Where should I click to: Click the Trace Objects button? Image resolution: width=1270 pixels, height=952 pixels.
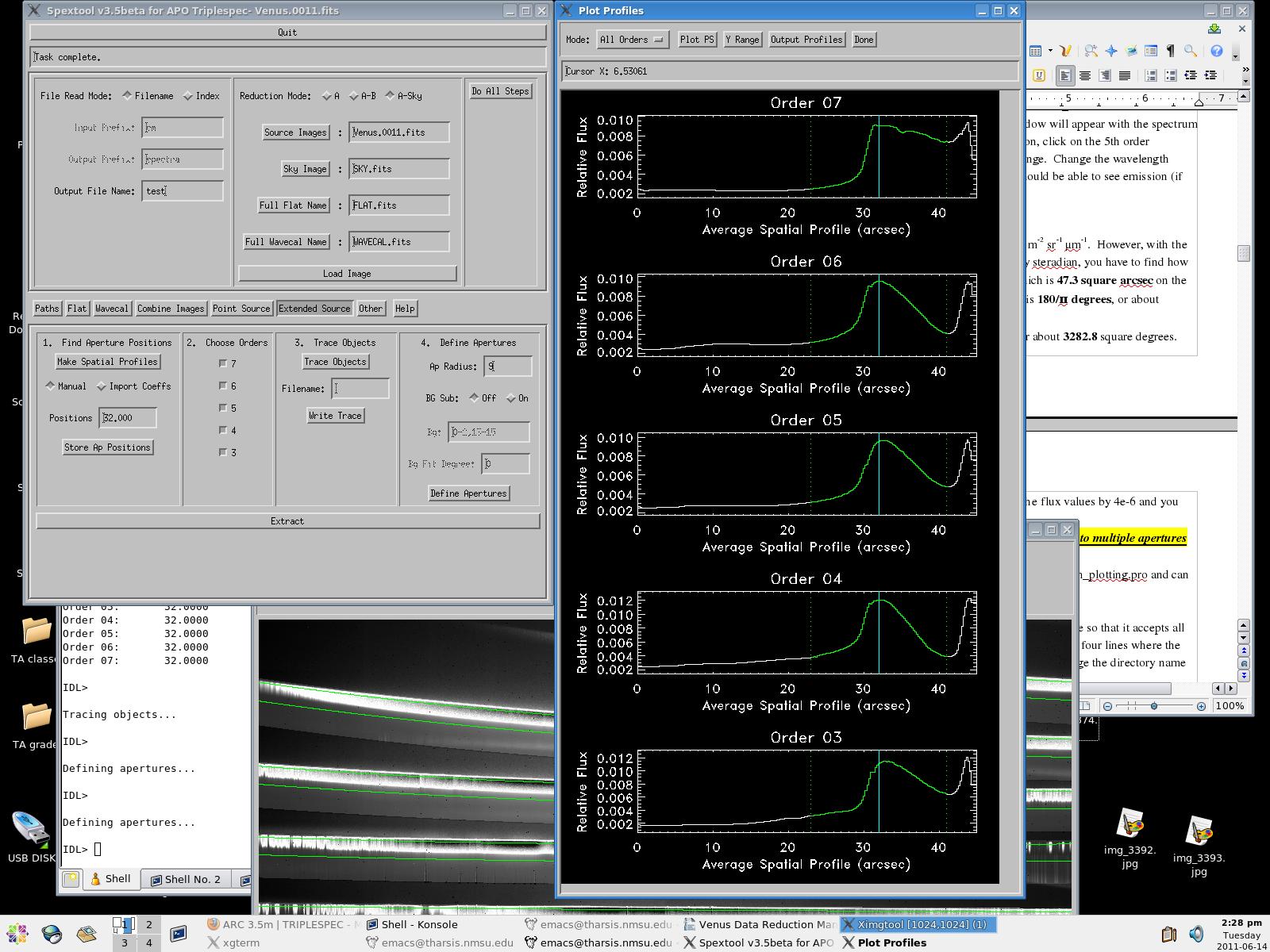[x=336, y=362]
